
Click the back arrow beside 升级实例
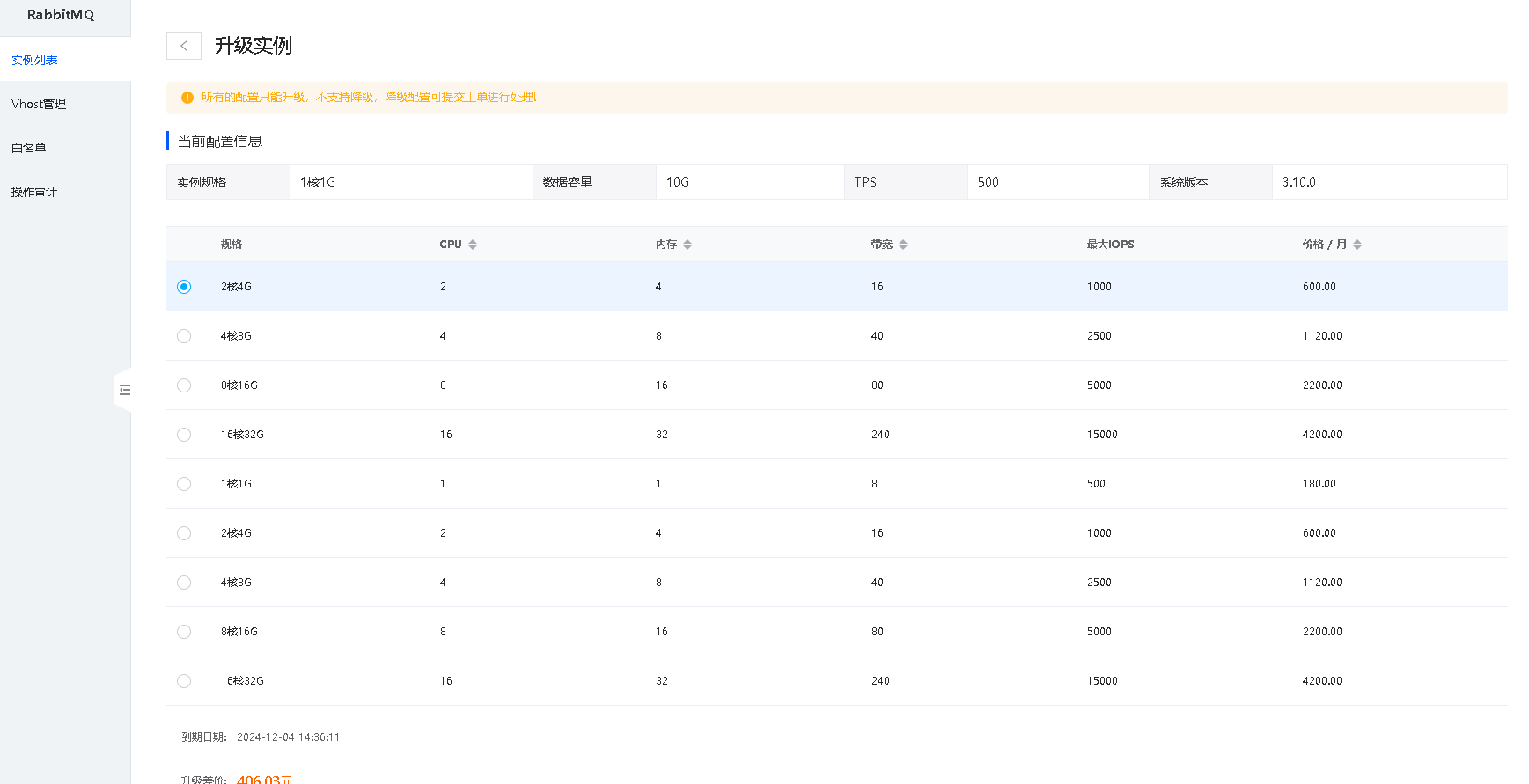click(x=183, y=46)
